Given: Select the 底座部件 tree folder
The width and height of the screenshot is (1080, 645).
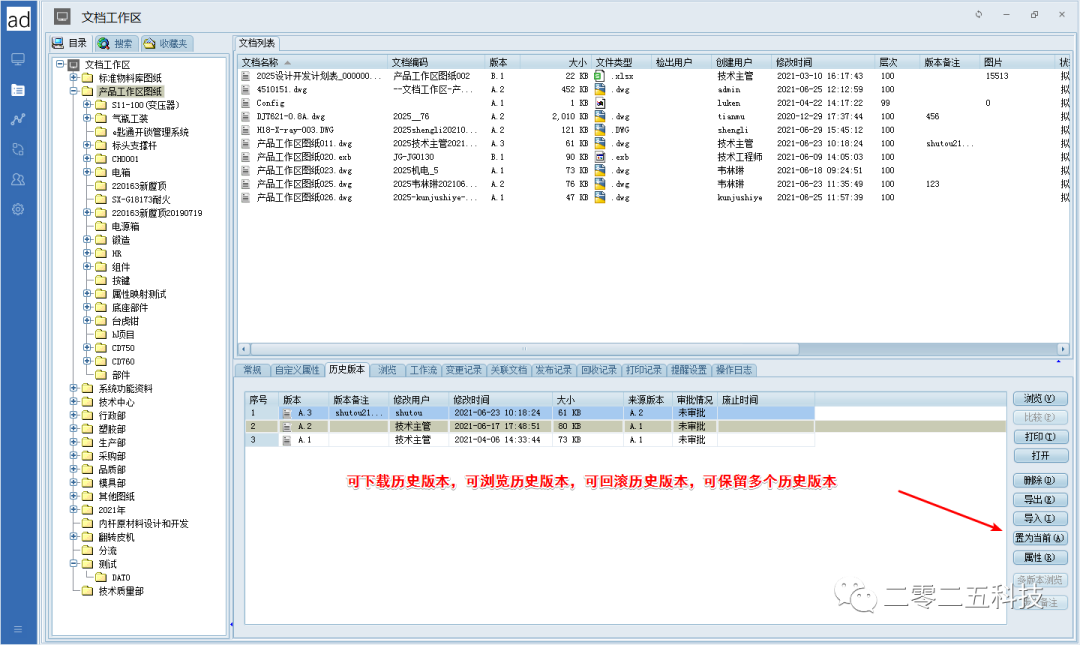Looking at the screenshot, I should click(x=129, y=307).
